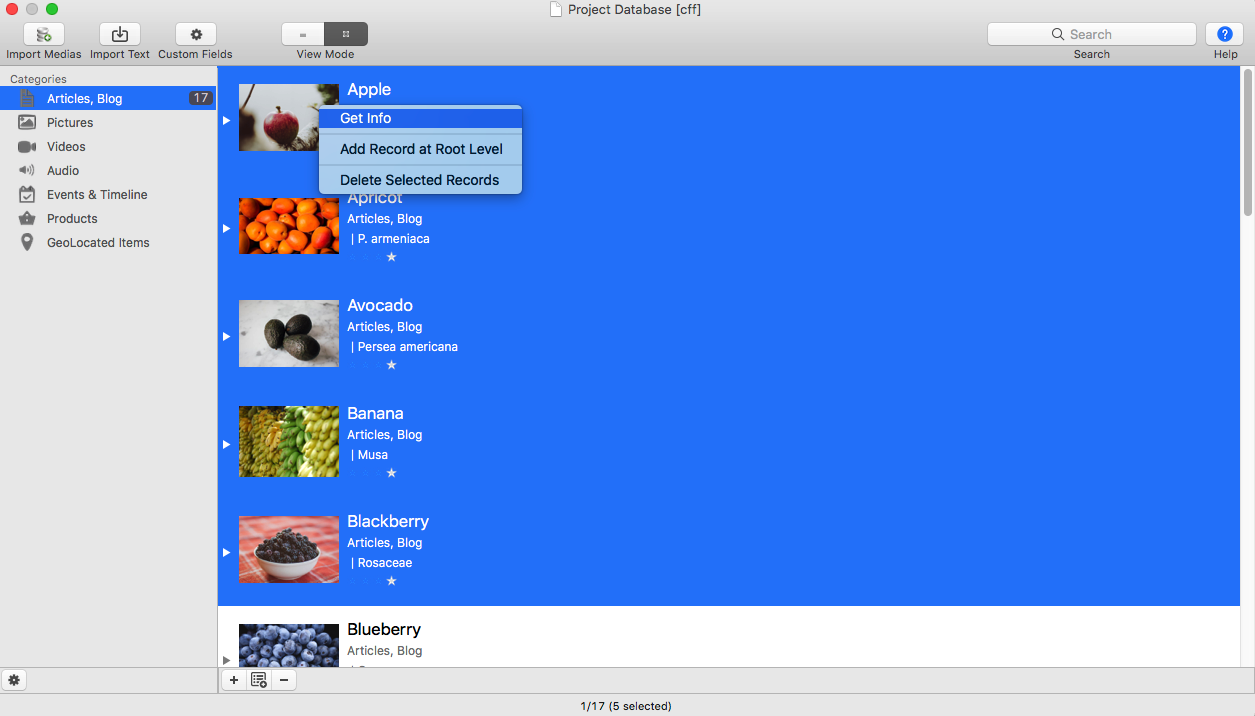Choose Delete Selected Records menu item
Screen dimensions: 1255x716
point(420,180)
